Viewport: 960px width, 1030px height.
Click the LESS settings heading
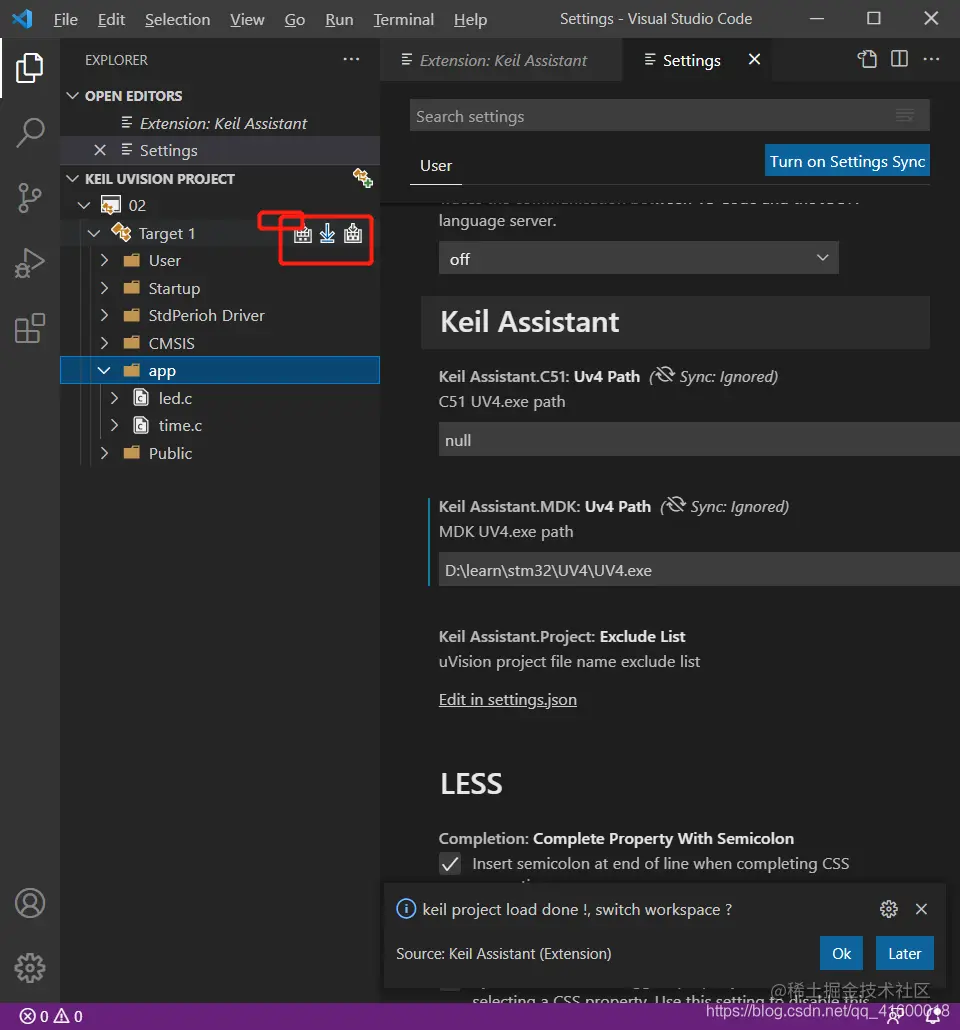[471, 784]
